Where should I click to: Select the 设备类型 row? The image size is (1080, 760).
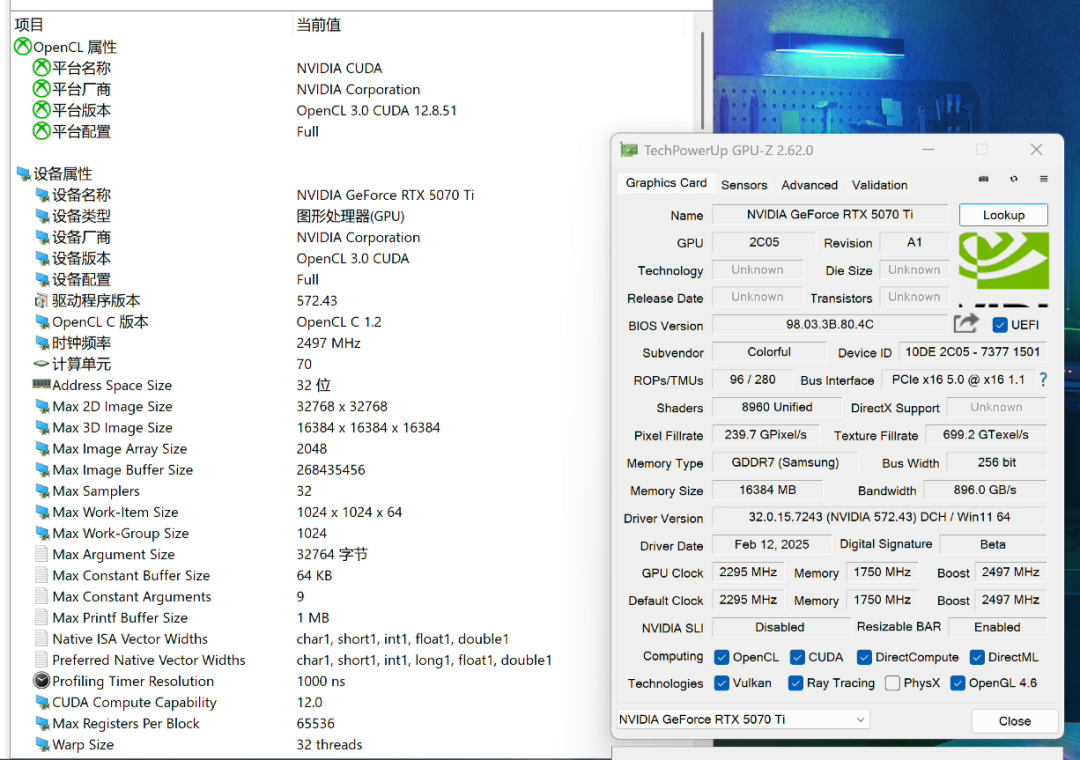tap(351, 216)
